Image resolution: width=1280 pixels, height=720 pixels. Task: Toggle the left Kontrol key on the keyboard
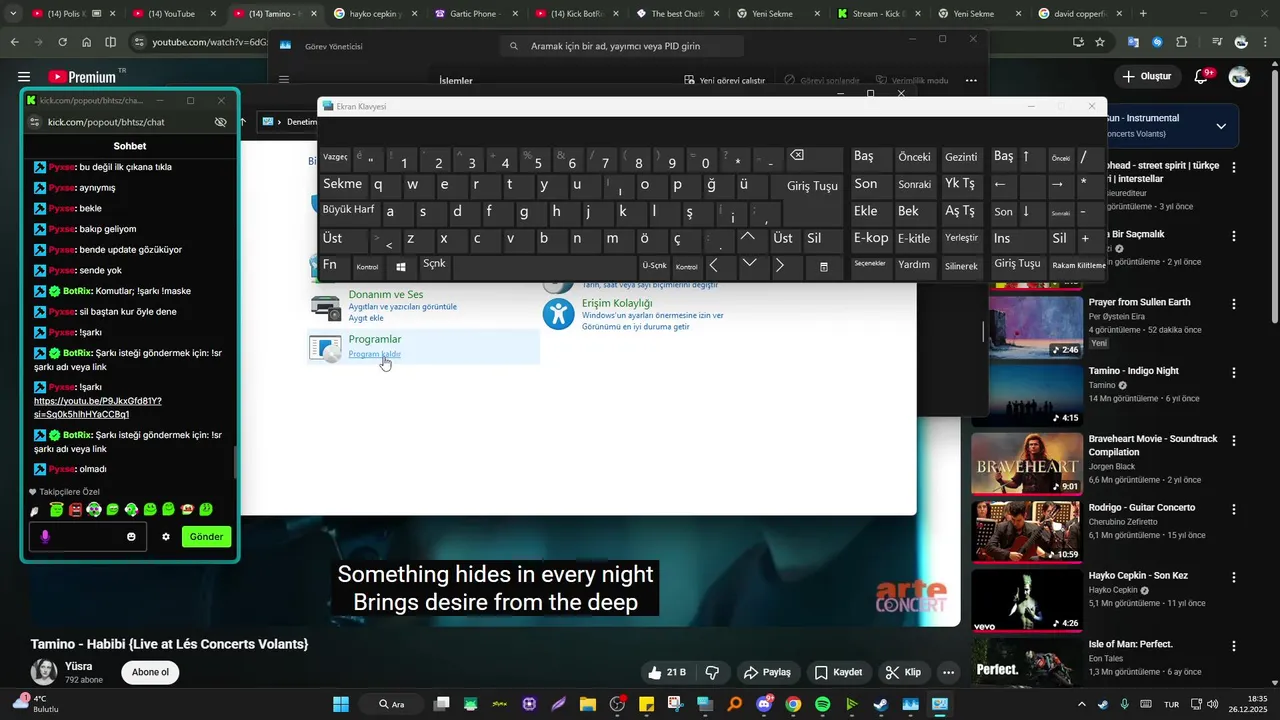point(367,267)
